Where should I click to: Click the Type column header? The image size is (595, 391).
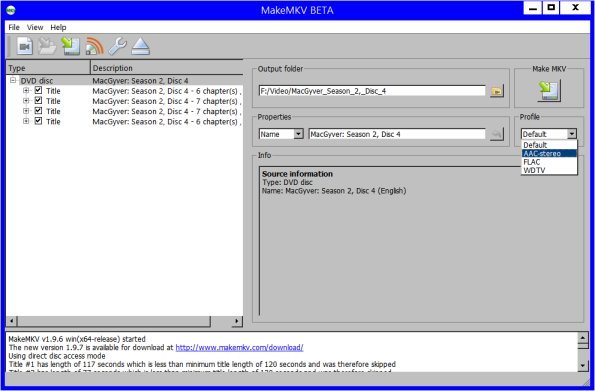(48, 68)
